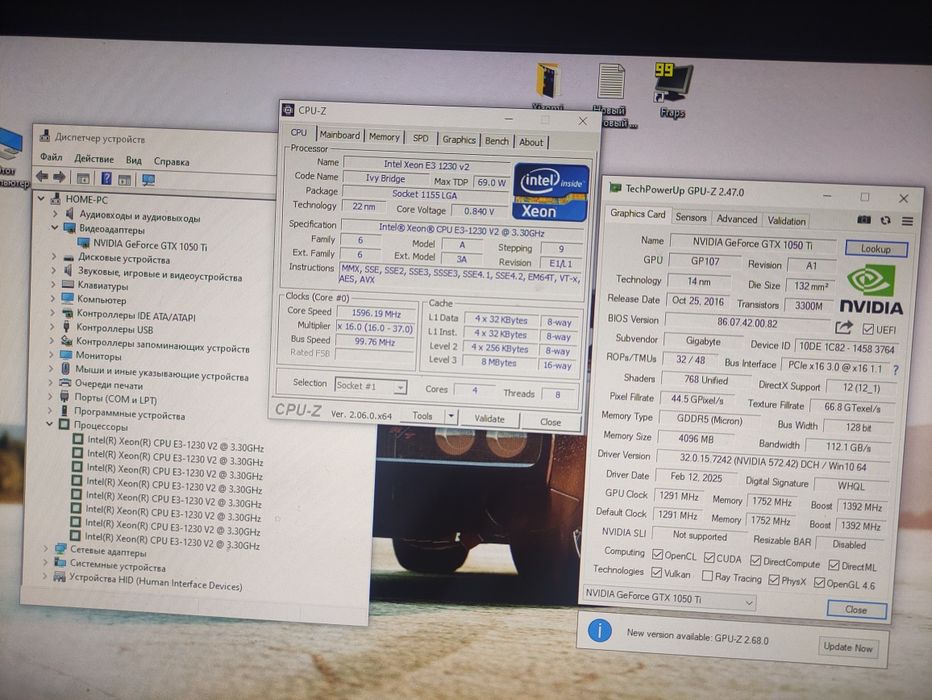The height and width of the screenshot is (700, 932).
Task: Toggle the OpenGL 4.6 checkbox
Action: (x=819, y=582)
